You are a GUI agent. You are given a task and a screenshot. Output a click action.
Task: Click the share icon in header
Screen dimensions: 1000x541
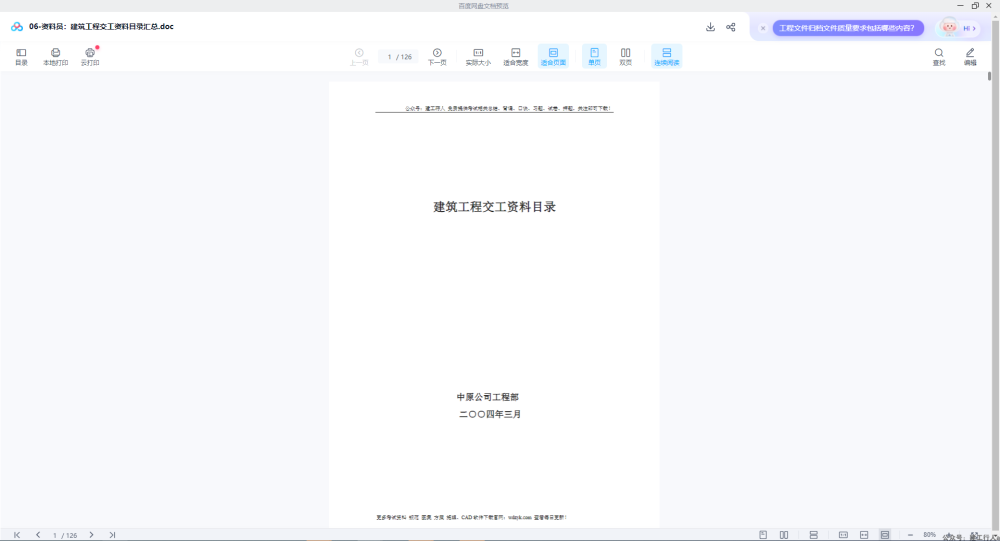click(x=731, y=27)
